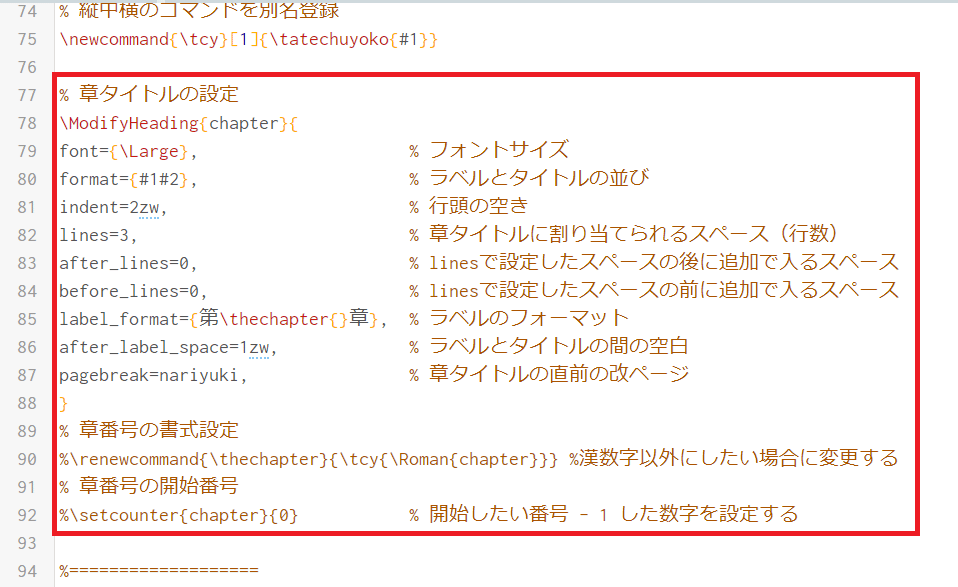Click the after_label_space=1zw setting
This screenshot has height=587, width=958.
point(168,348)
